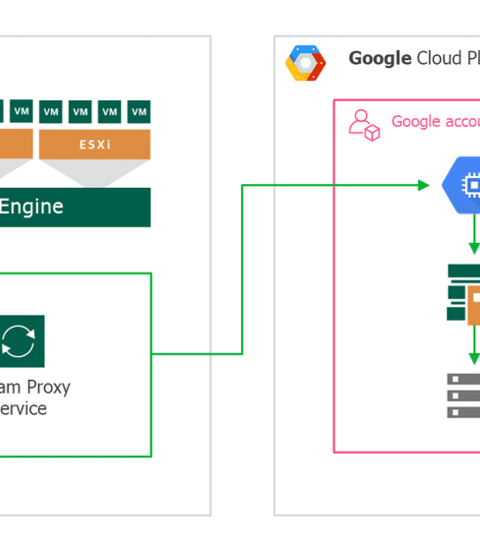Screen dimensions: 480x548
Task: Click the Veeam Proxy sync arrows icon
Action: click(19, 341)
